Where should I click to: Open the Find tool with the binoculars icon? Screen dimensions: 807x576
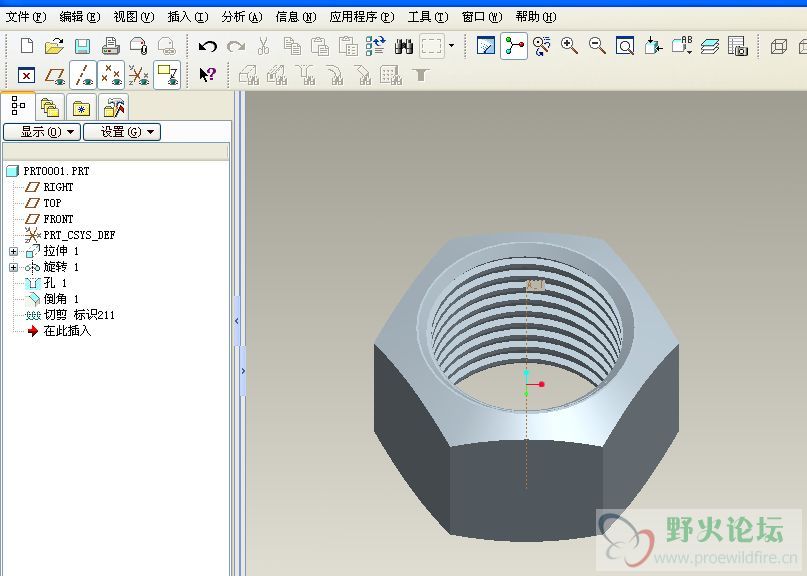point(404,46)
